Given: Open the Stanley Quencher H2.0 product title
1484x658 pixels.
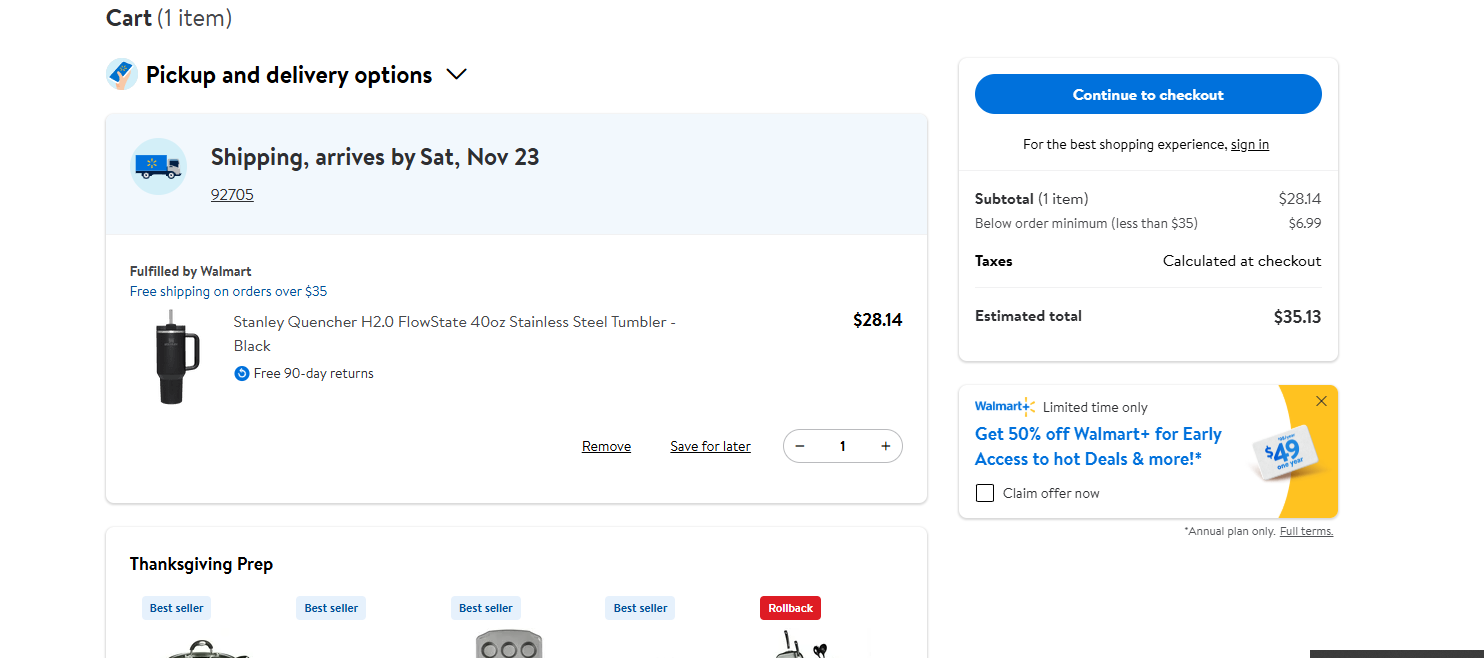Looking at the screenshot, I should [455, 334].
